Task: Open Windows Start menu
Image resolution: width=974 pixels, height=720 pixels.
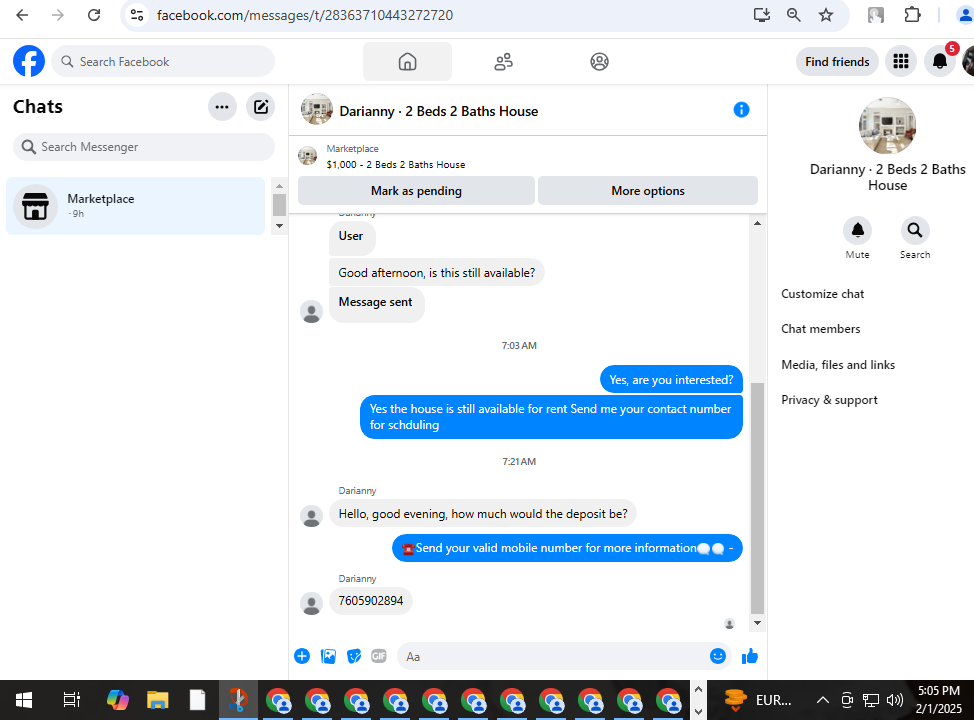Action: pyautogui.click(x=24, y=701)
